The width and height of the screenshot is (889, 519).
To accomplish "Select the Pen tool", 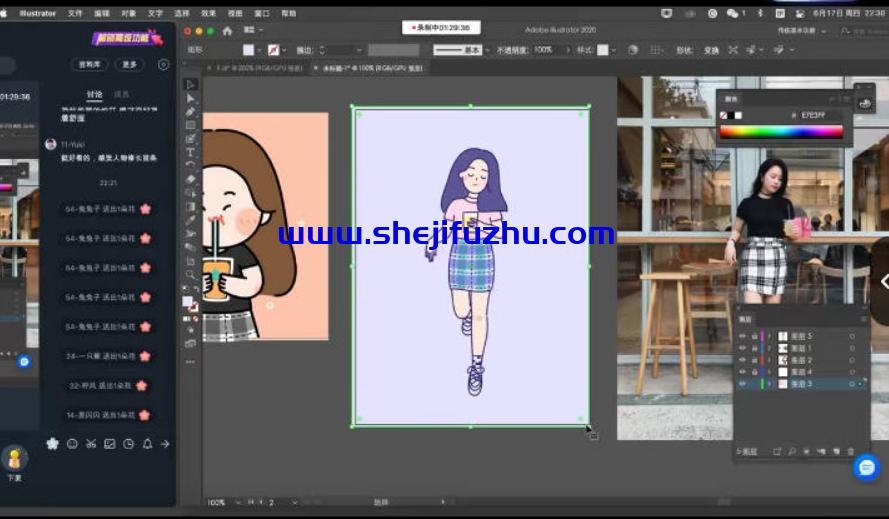I will (x=190, y=112).
